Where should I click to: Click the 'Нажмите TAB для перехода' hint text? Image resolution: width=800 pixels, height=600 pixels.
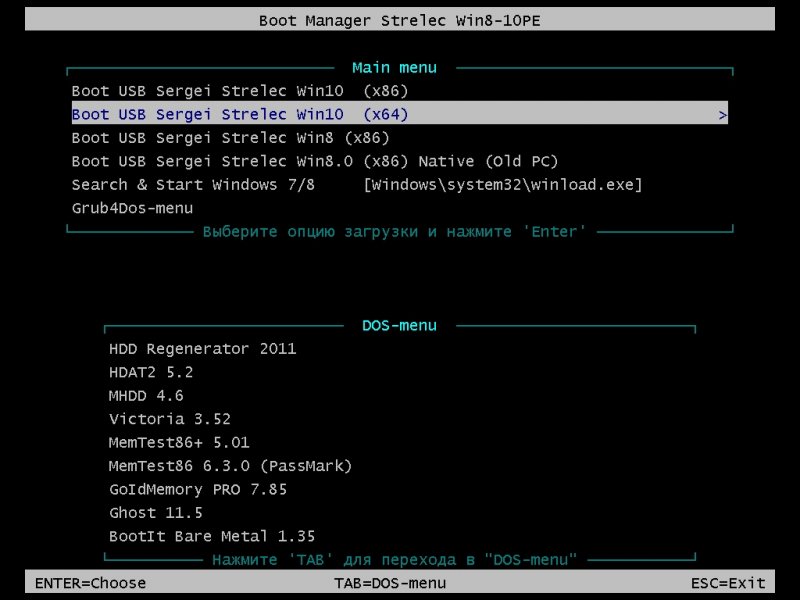click(394, 560)
